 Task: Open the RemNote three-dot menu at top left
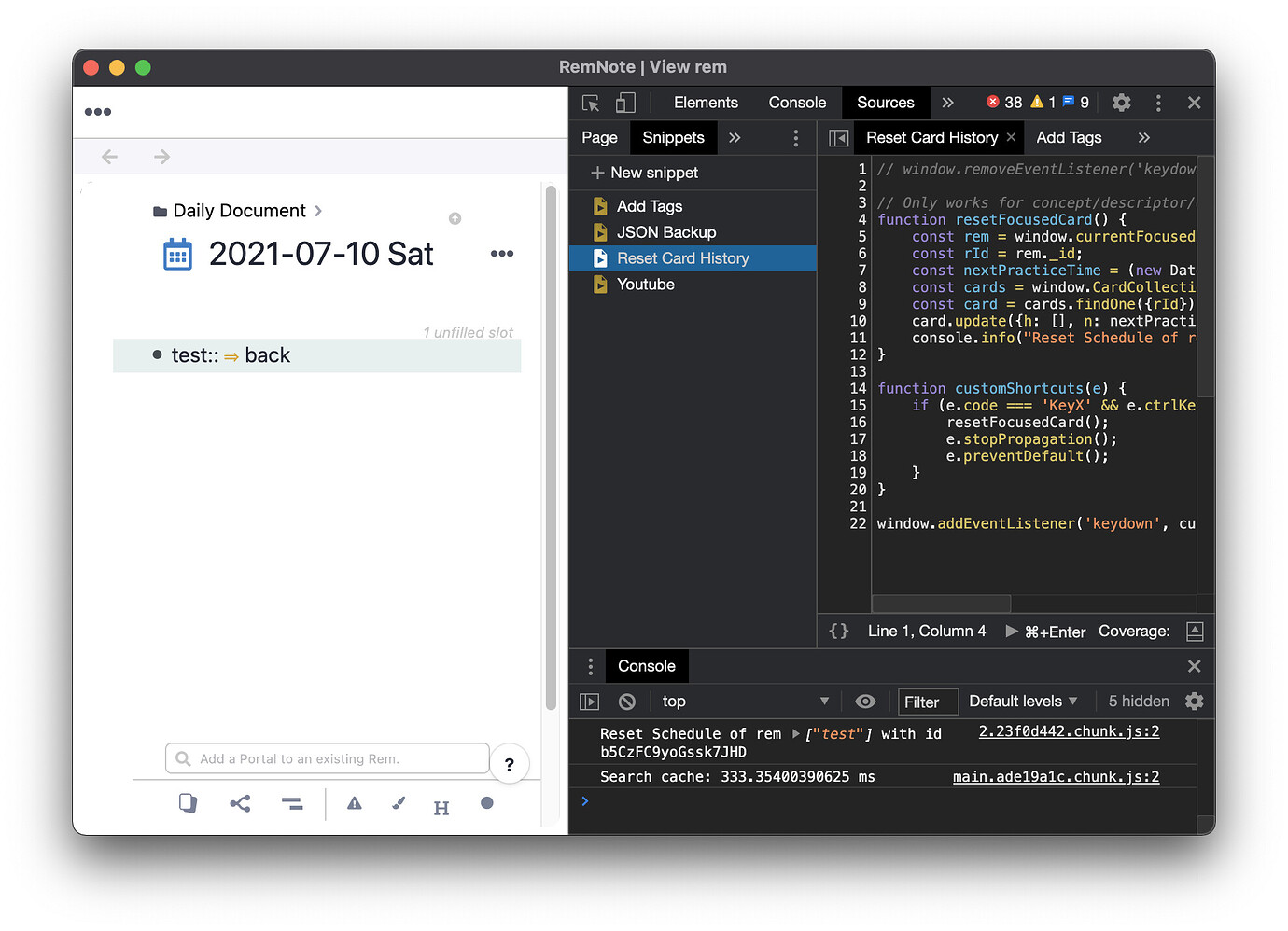coord(98,112)
